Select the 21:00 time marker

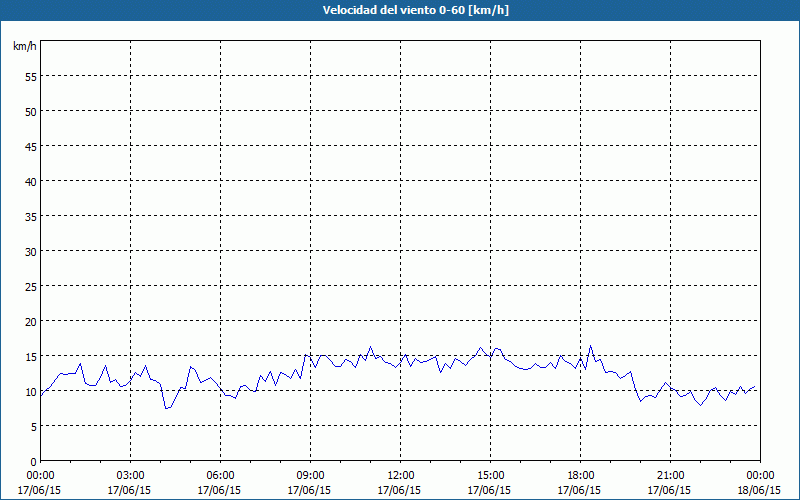click(670, 476)
